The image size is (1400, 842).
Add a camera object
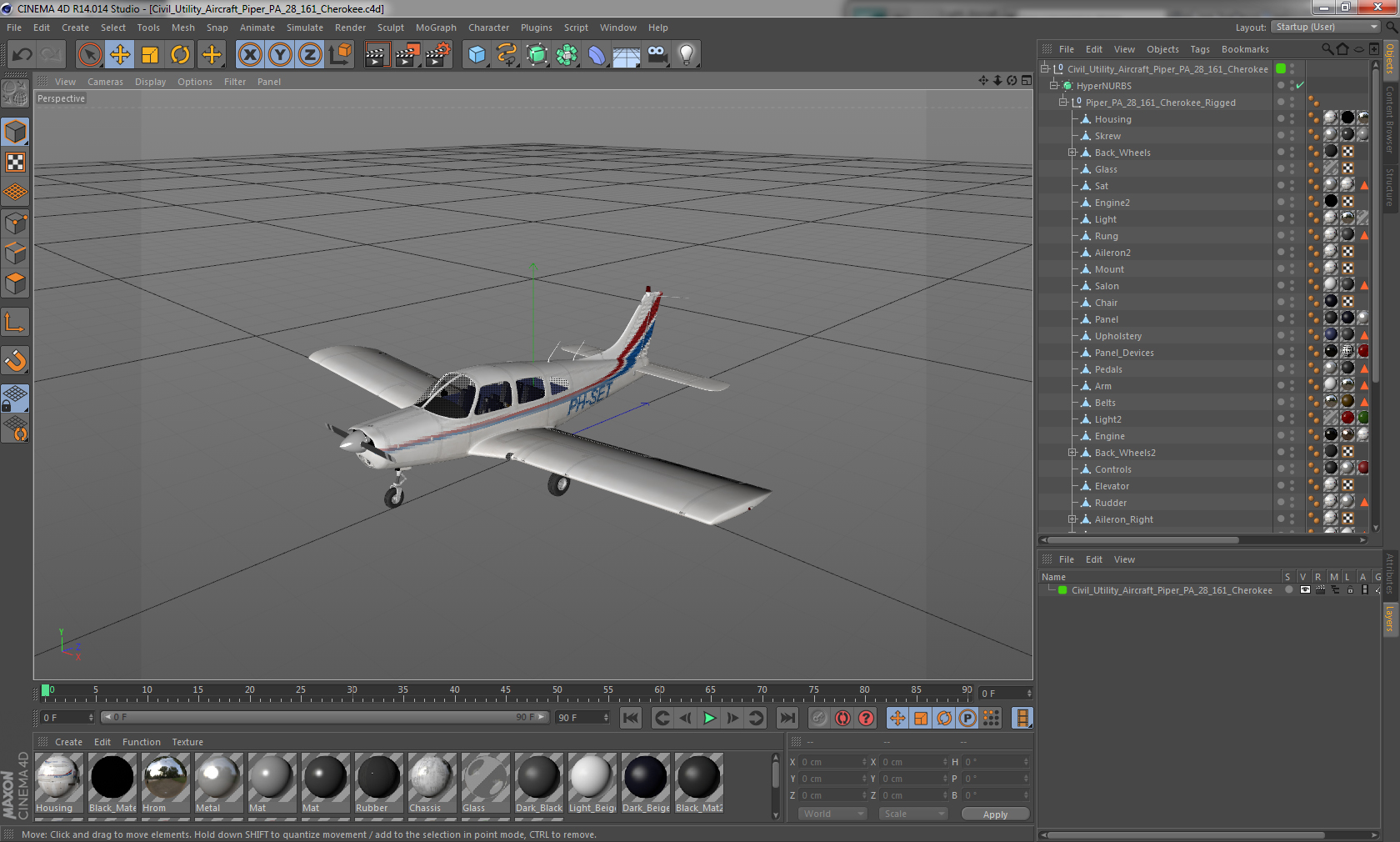(657, 55)
